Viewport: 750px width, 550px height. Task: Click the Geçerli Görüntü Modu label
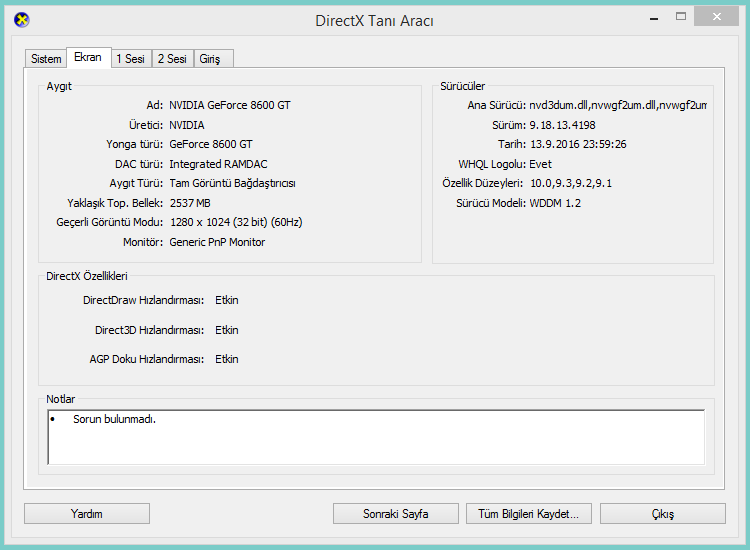click(110, 222)
